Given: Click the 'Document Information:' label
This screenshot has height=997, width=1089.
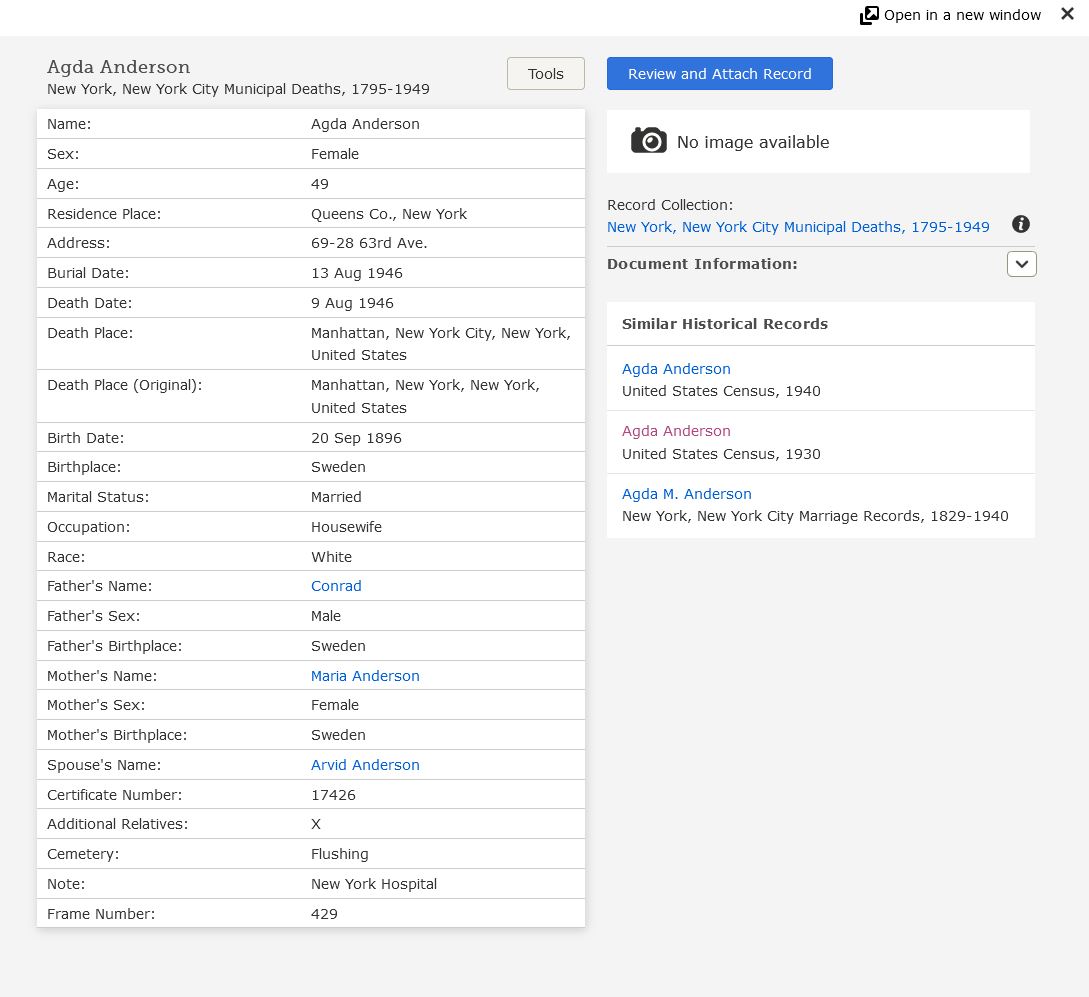Looking at the screenshot, I should pyautogui.click(x=702, y=264).
